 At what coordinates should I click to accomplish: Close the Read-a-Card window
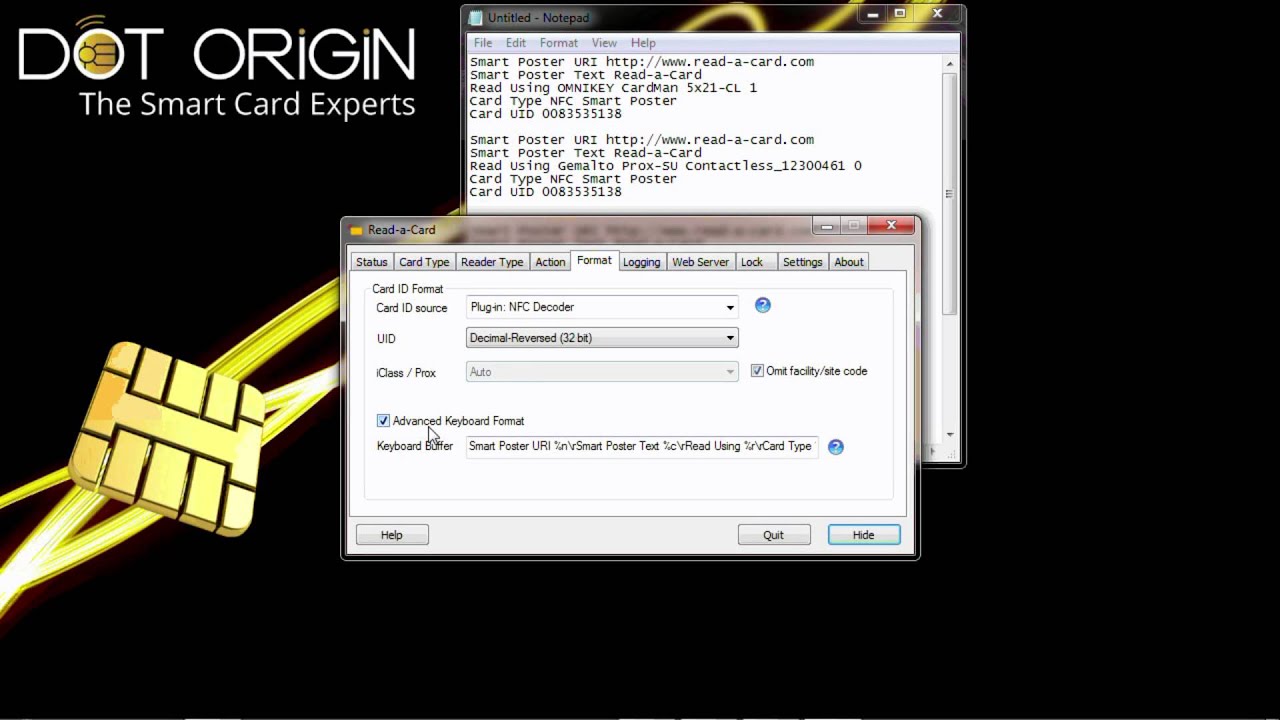891,227
